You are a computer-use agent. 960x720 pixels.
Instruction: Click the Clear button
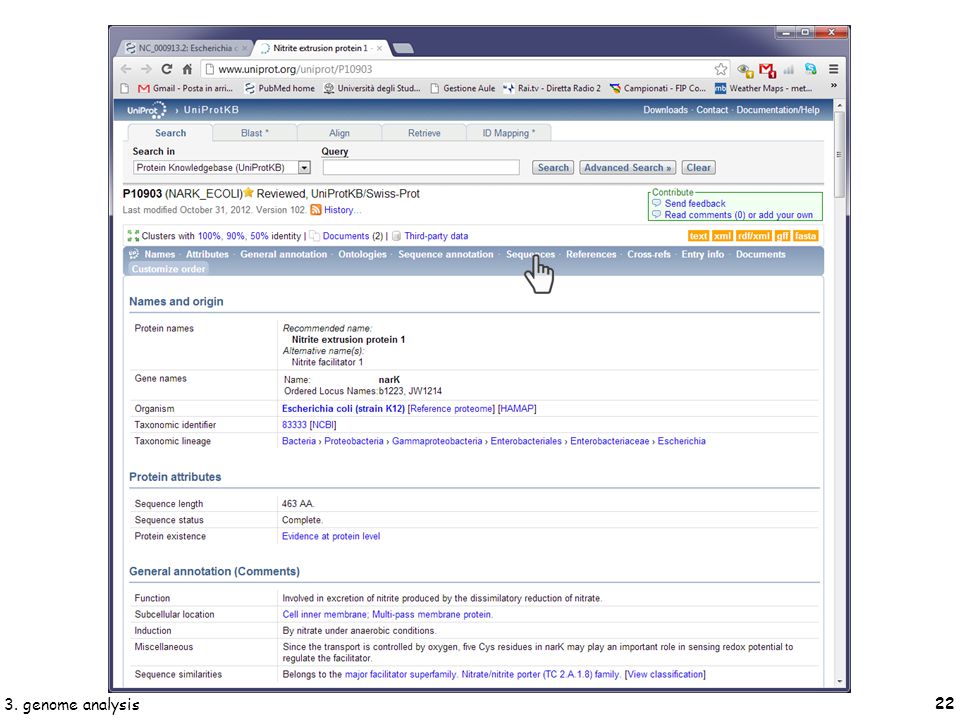click(698, 167)
